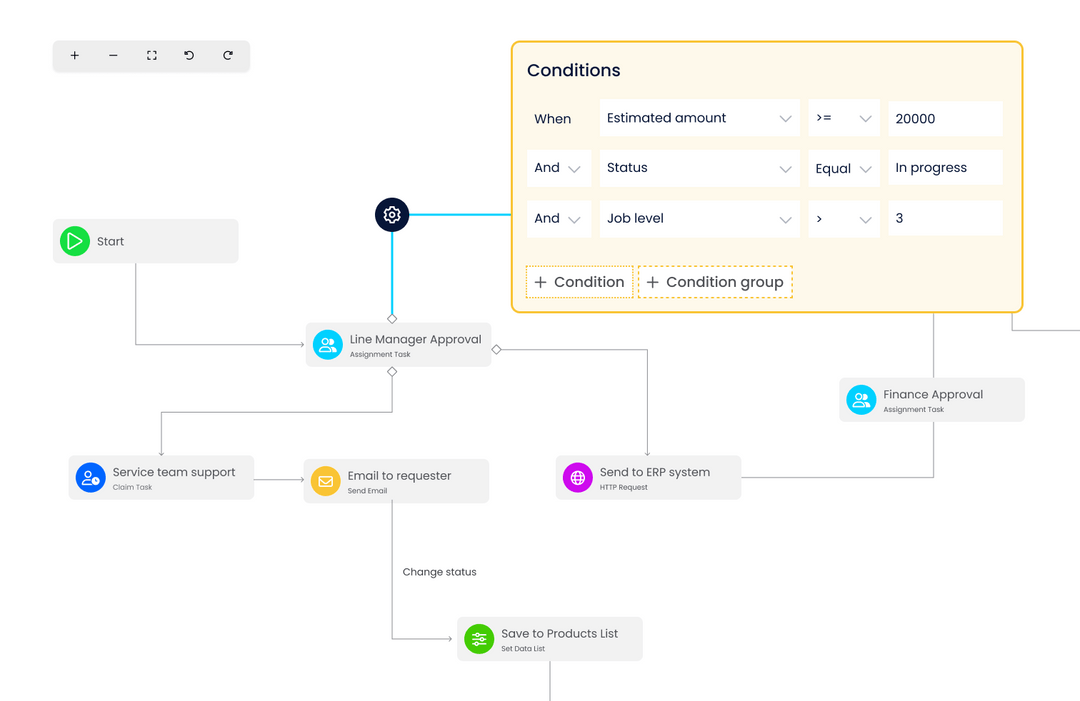Click the Line Manager Approval assignment icon
This screenshot has width=1080, height=701.
pos(327,344)
